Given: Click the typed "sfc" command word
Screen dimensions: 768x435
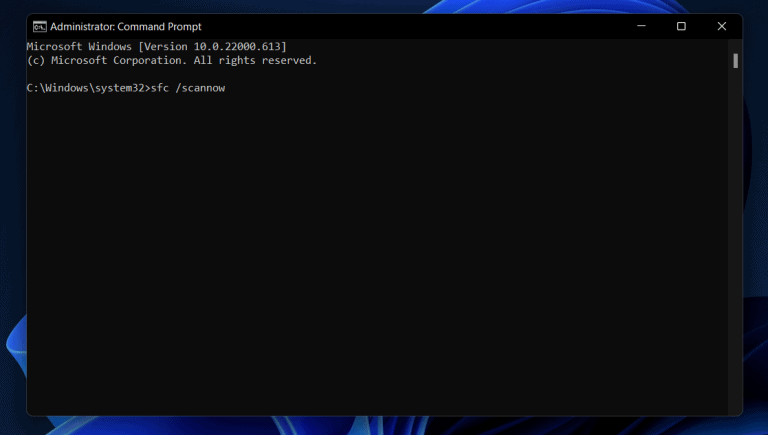Looking at the screenshot, I should [157, 88].
